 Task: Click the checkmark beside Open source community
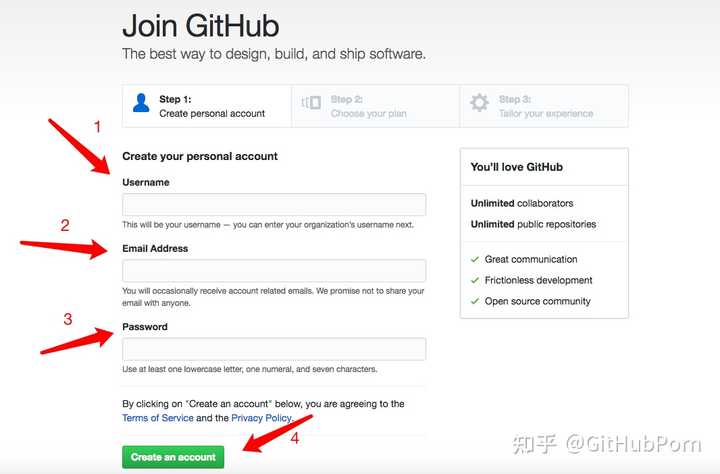pyautogui.click(x=475, y=301)
